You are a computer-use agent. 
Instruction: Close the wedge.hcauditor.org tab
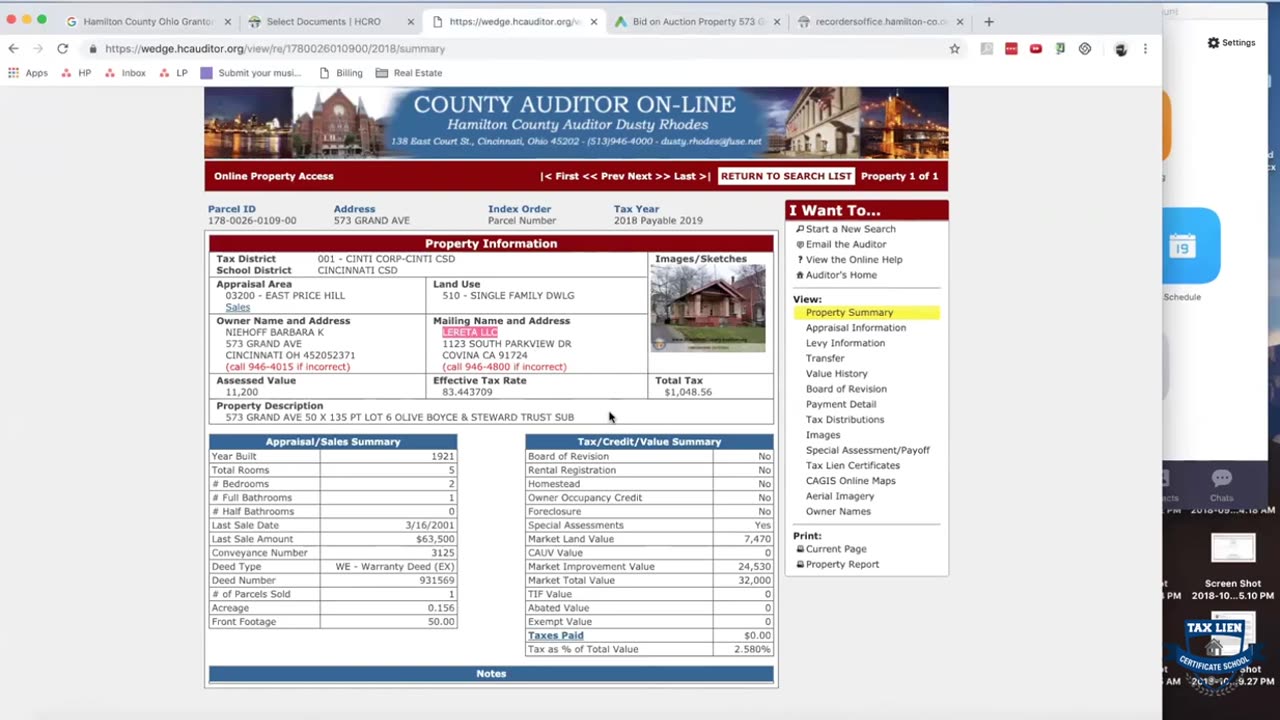(x=593, y=21)
